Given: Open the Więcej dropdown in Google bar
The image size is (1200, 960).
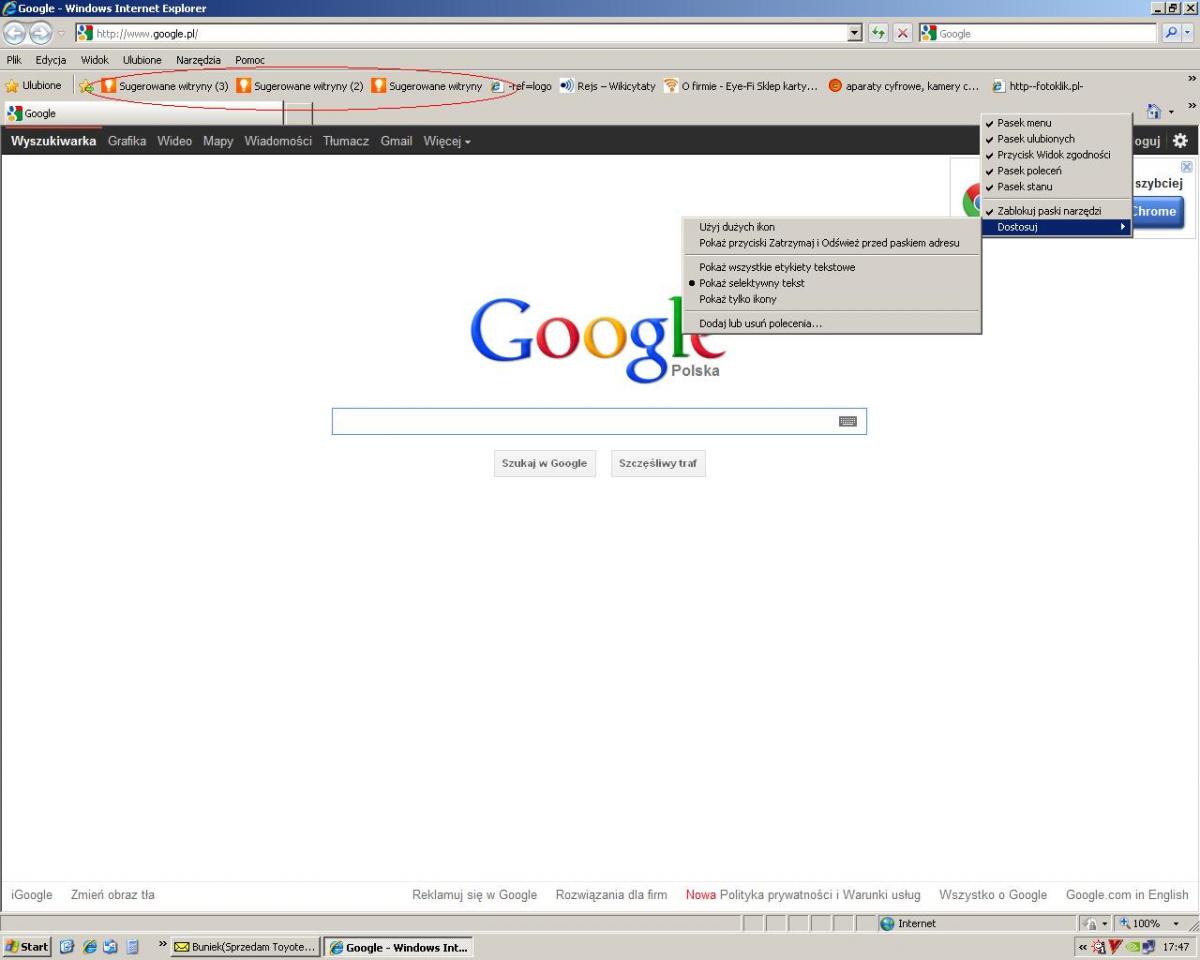Looking at the screenshot, I should (447, 141).
